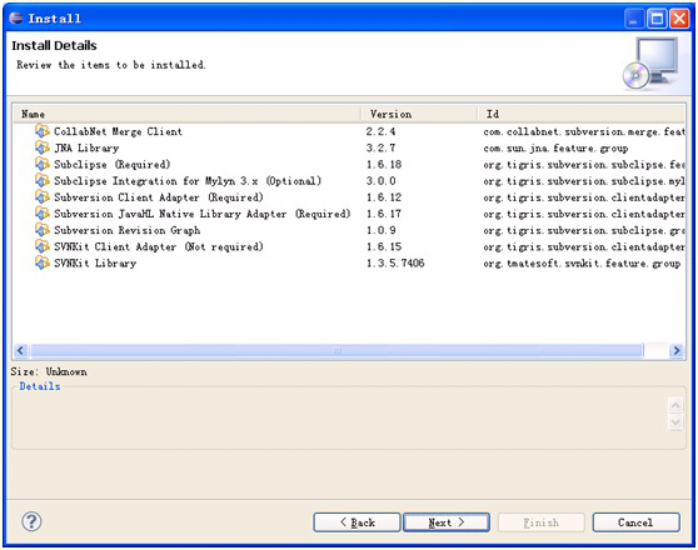Click the CollabNet Merge Client feature icon
This screenshot has width=698, height=550.
(42, 132)
